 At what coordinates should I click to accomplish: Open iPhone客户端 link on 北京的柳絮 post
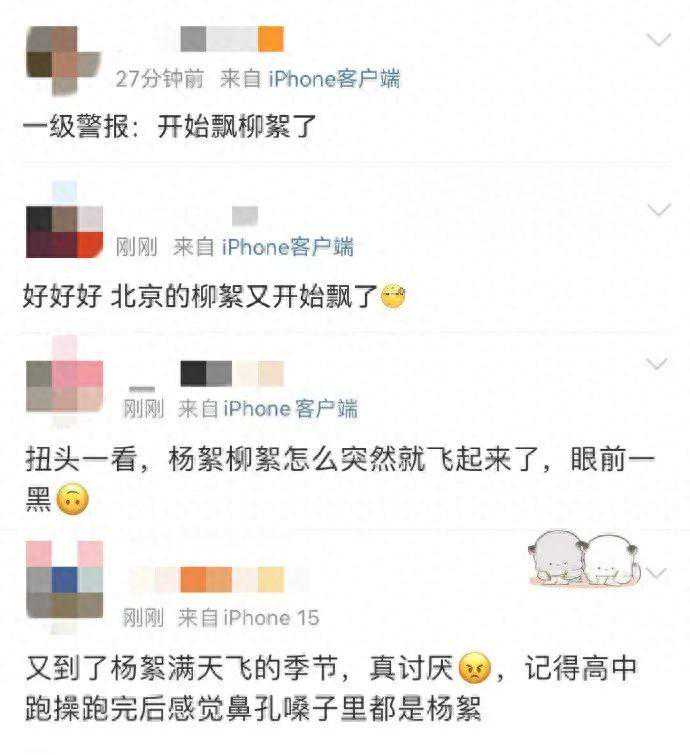[x=288, y=247]
